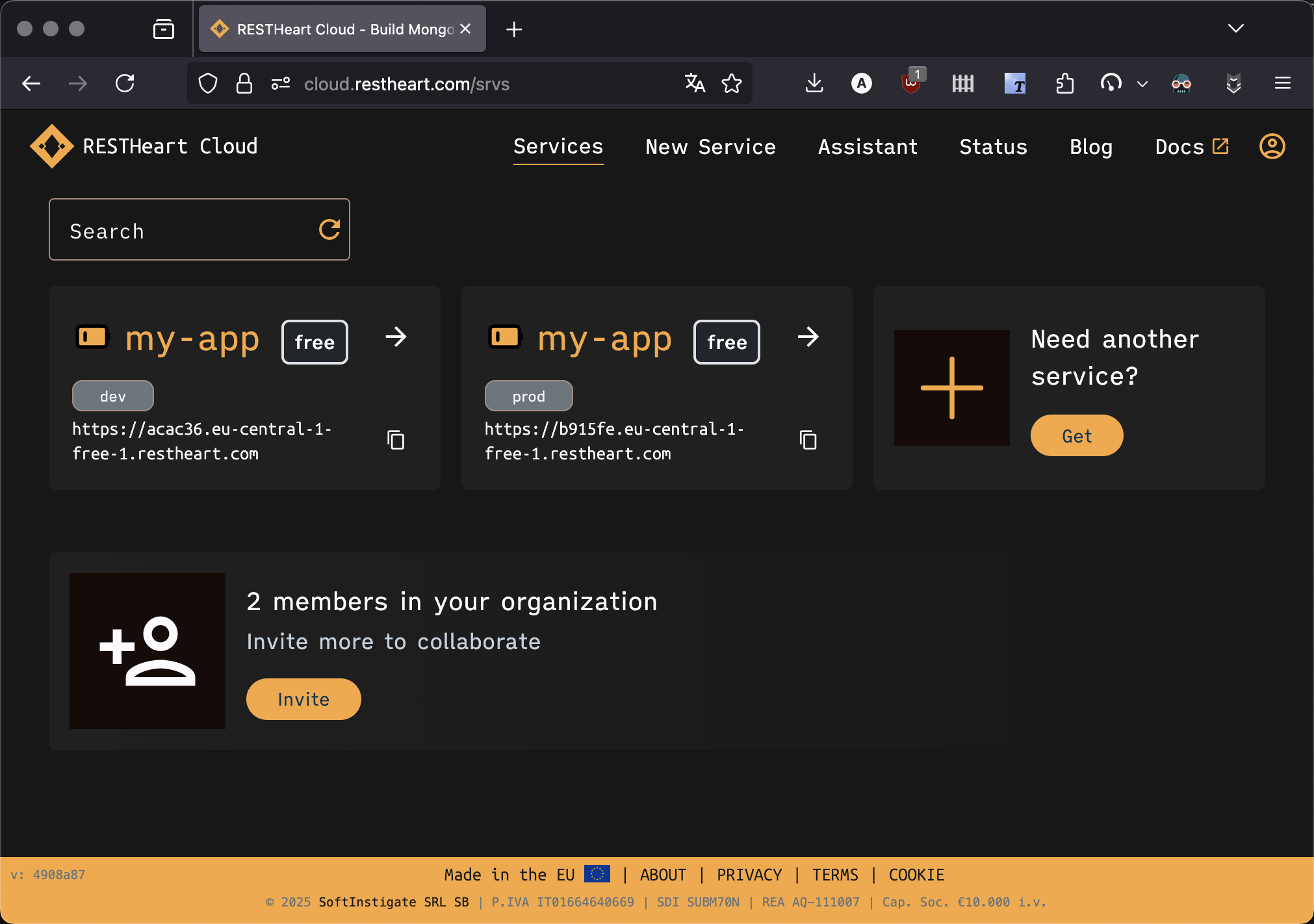Open Docs via the external link icon
The image size is (1314, 924).
(x=1220, y=146)
